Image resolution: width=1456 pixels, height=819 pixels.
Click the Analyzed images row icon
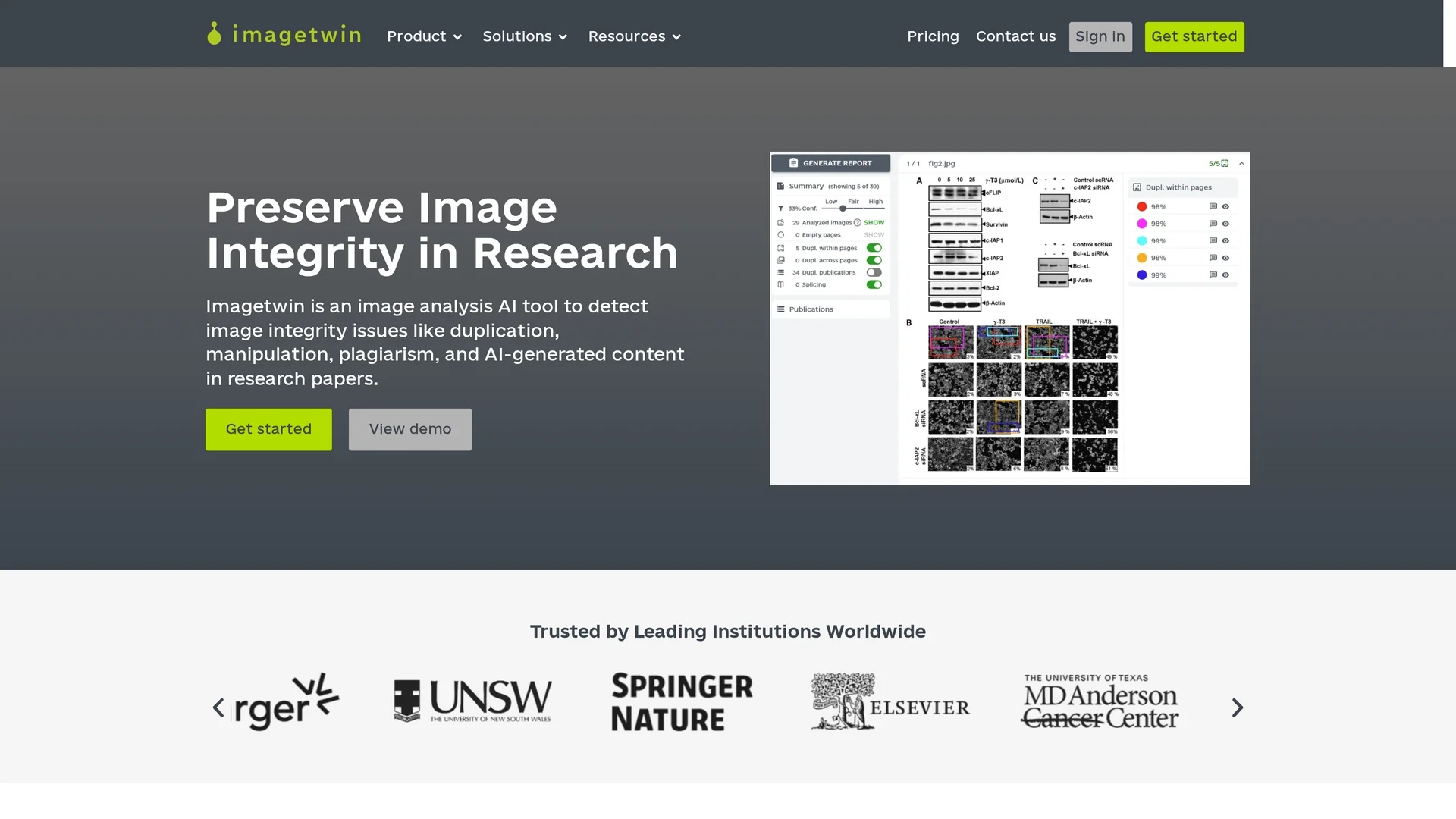click(780, 223)
